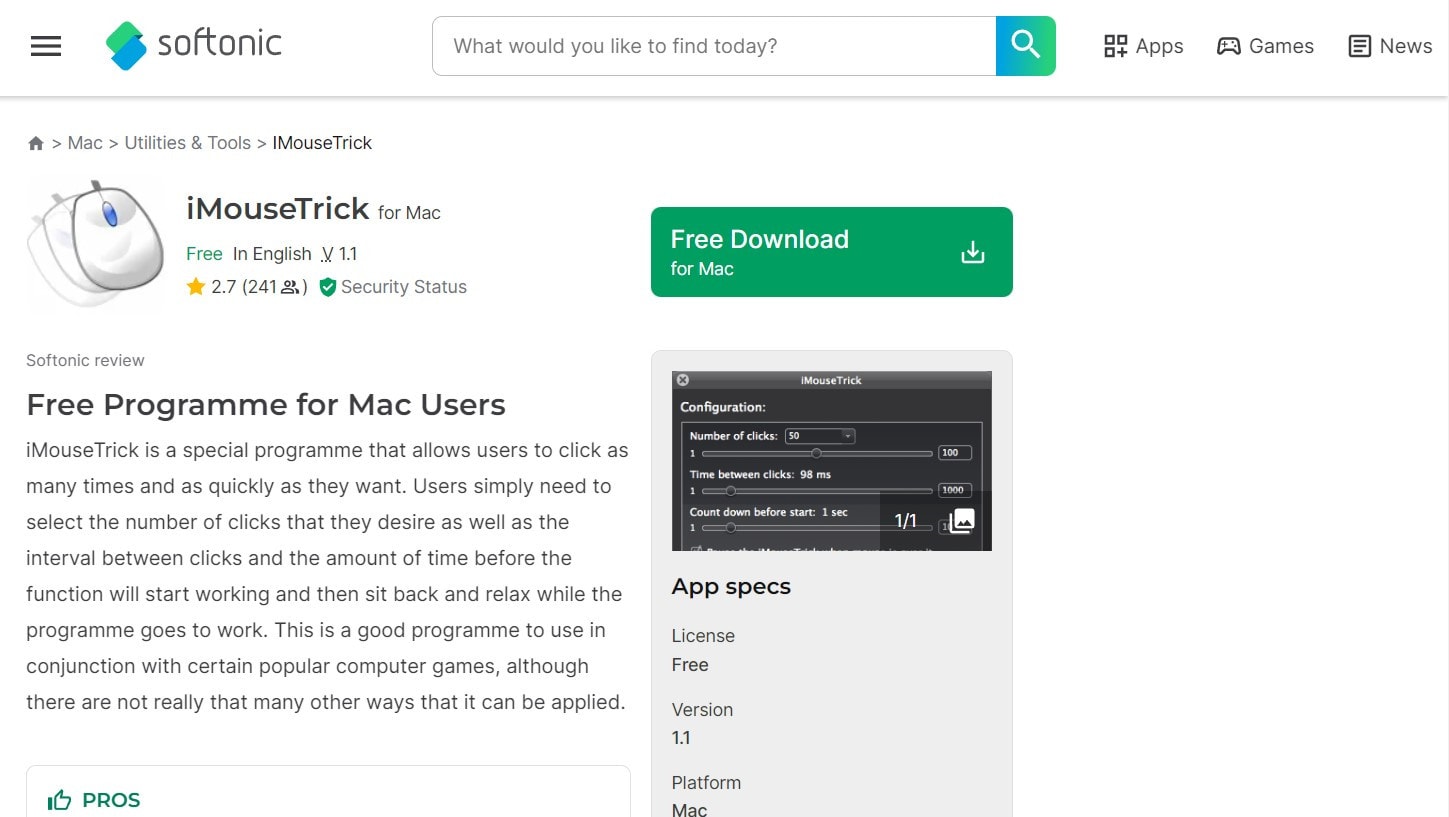Click the Free Download for Mac button
This screenshot has height=817, width=1449.
(x=832, y=252)
